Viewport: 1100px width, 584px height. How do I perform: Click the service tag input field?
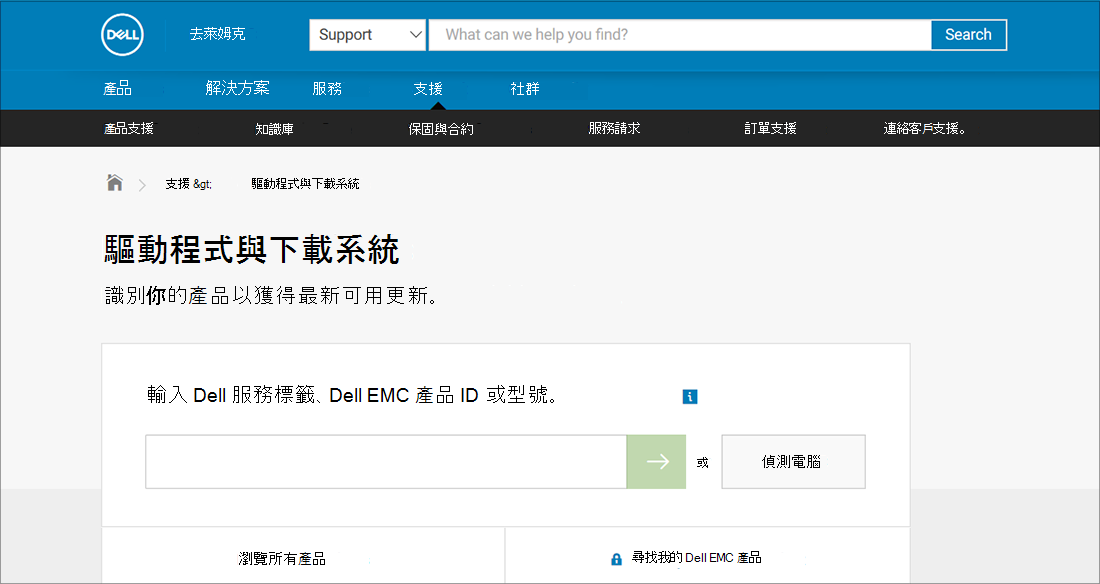[x=386, y=461]
